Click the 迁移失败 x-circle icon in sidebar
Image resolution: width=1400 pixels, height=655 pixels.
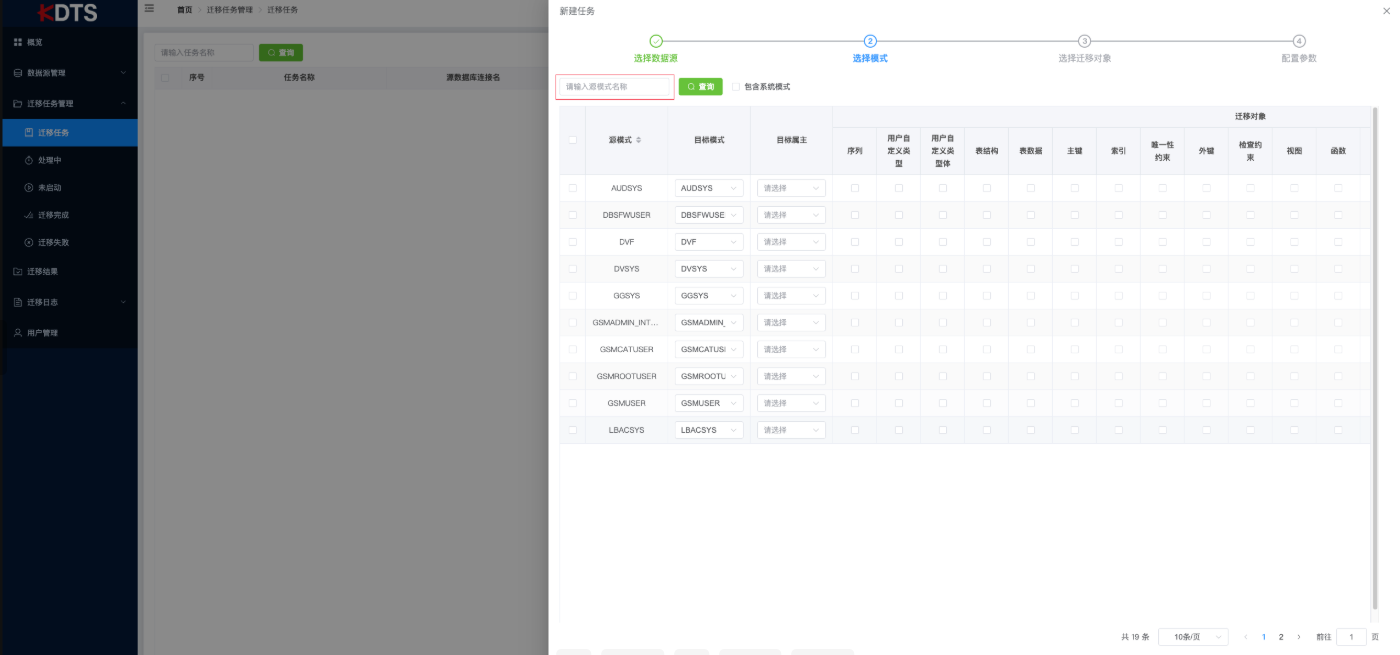coord(29,242)
